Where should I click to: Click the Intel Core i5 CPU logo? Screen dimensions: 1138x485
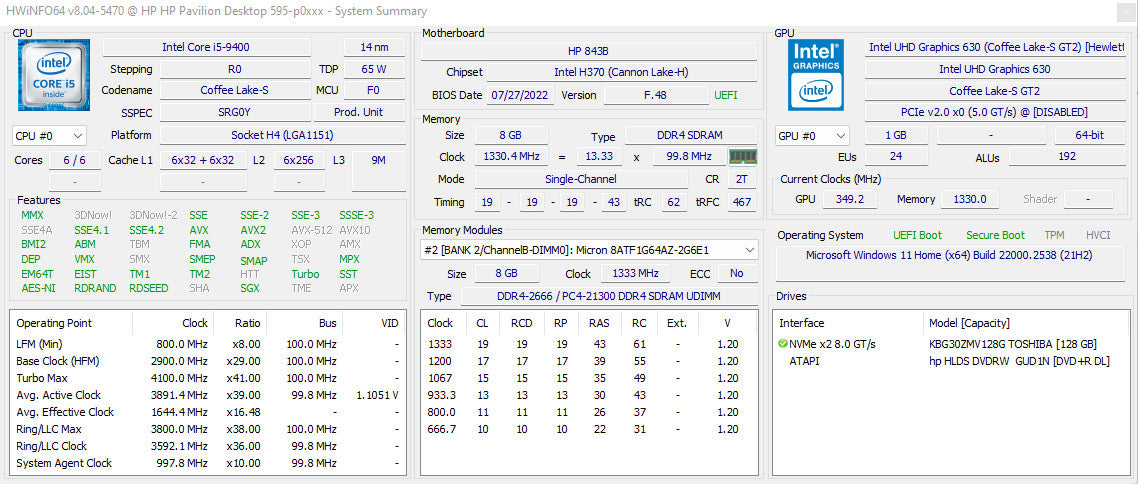coord(54,75)
